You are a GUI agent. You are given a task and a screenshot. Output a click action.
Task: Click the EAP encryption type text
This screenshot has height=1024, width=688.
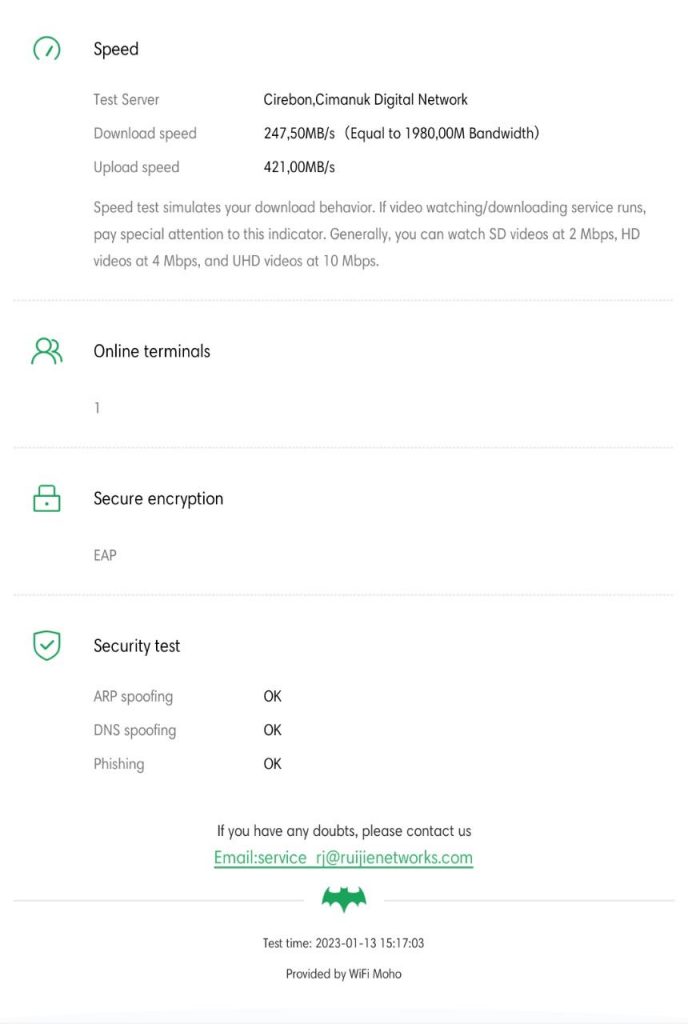click(105, 554)
